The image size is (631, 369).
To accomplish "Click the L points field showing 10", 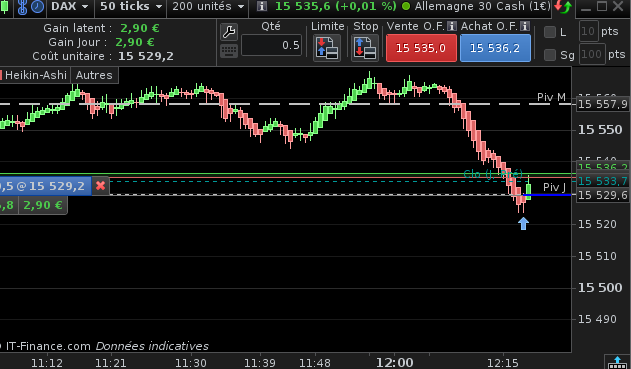I will (588, 31).
